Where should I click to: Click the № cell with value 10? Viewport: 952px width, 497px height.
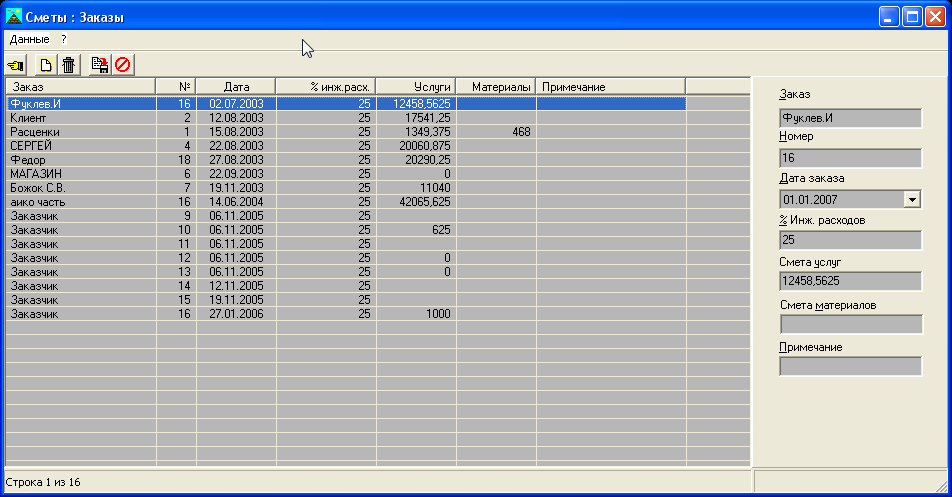pos(176,230)
